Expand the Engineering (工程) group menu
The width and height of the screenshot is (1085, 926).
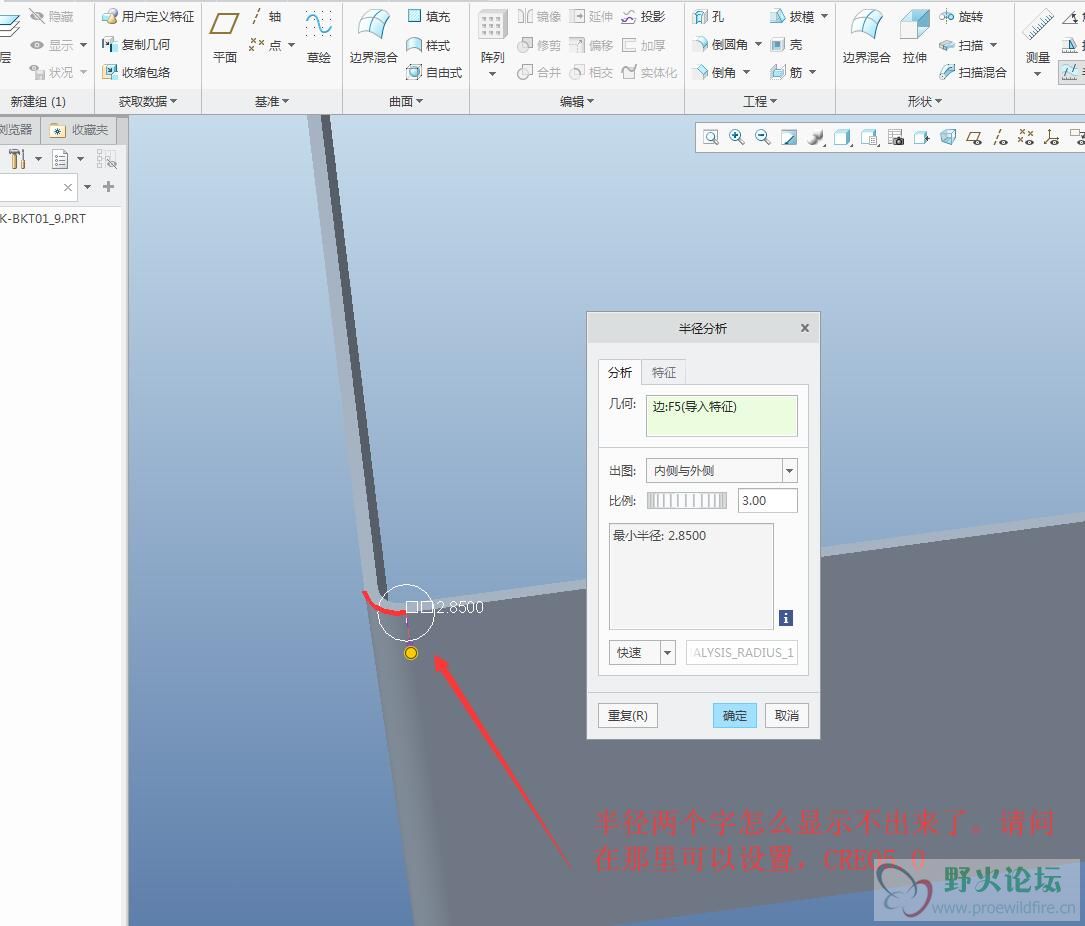pyautogui.click(x=760, y=102)
